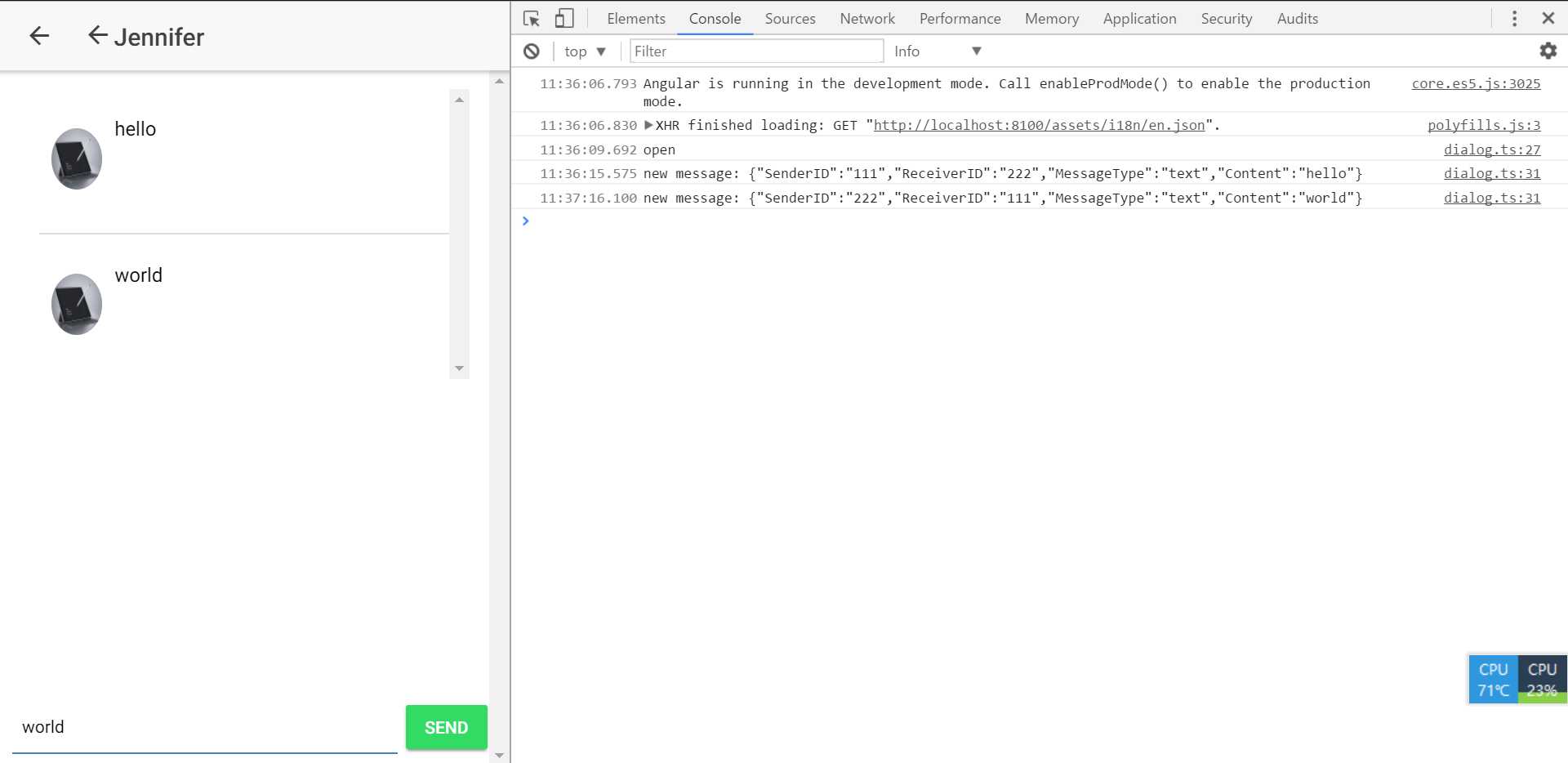Open the DevTools three-dot menu
Screen dimensions: 1568x763
pos(1514,18)
